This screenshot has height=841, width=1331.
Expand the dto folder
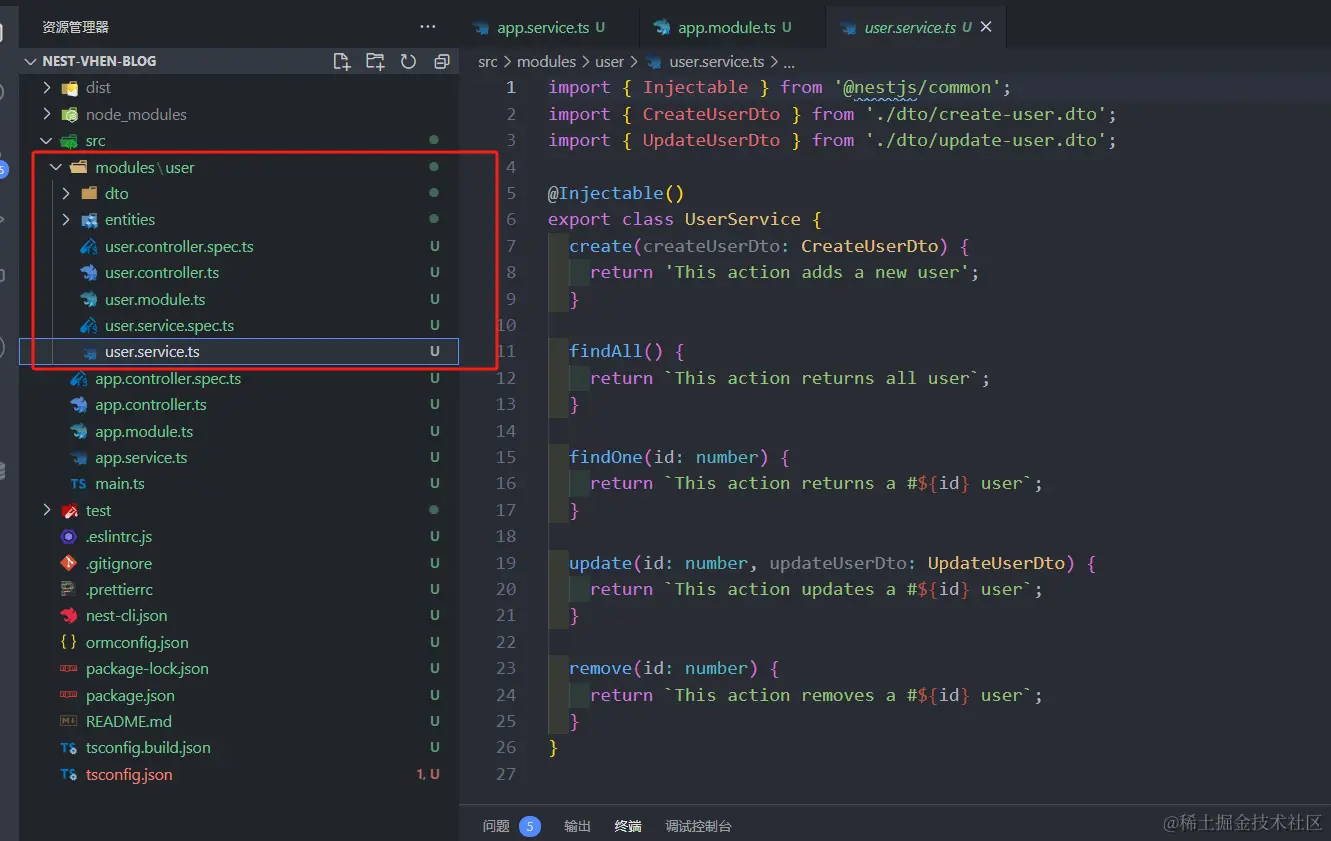click(67, 194)
